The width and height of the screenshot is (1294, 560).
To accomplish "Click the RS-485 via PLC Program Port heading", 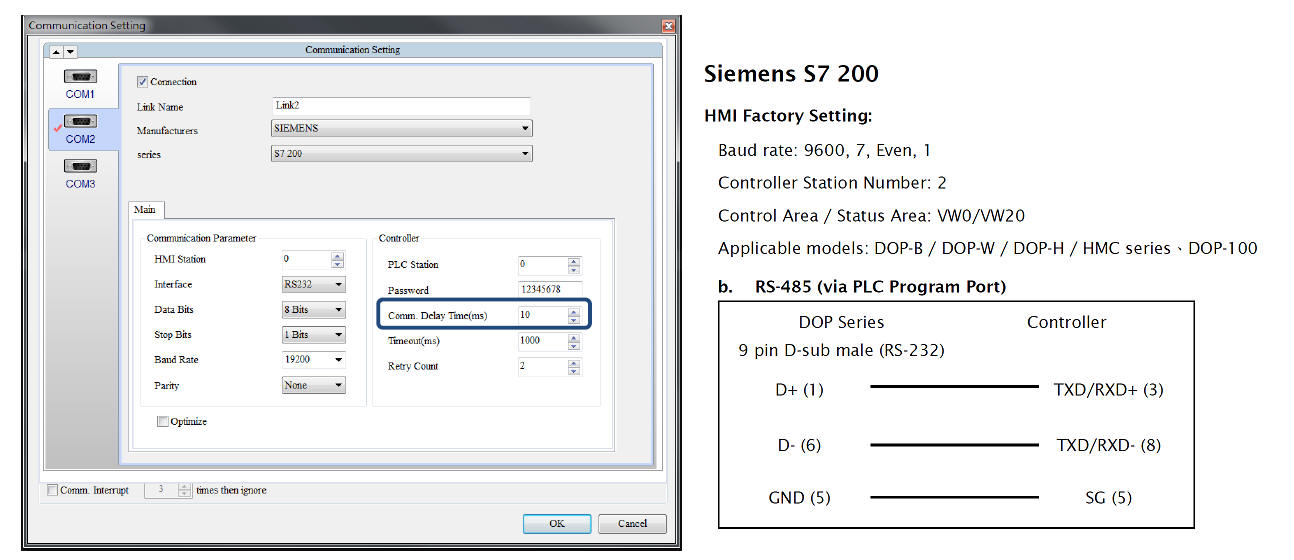I will 880,287.
